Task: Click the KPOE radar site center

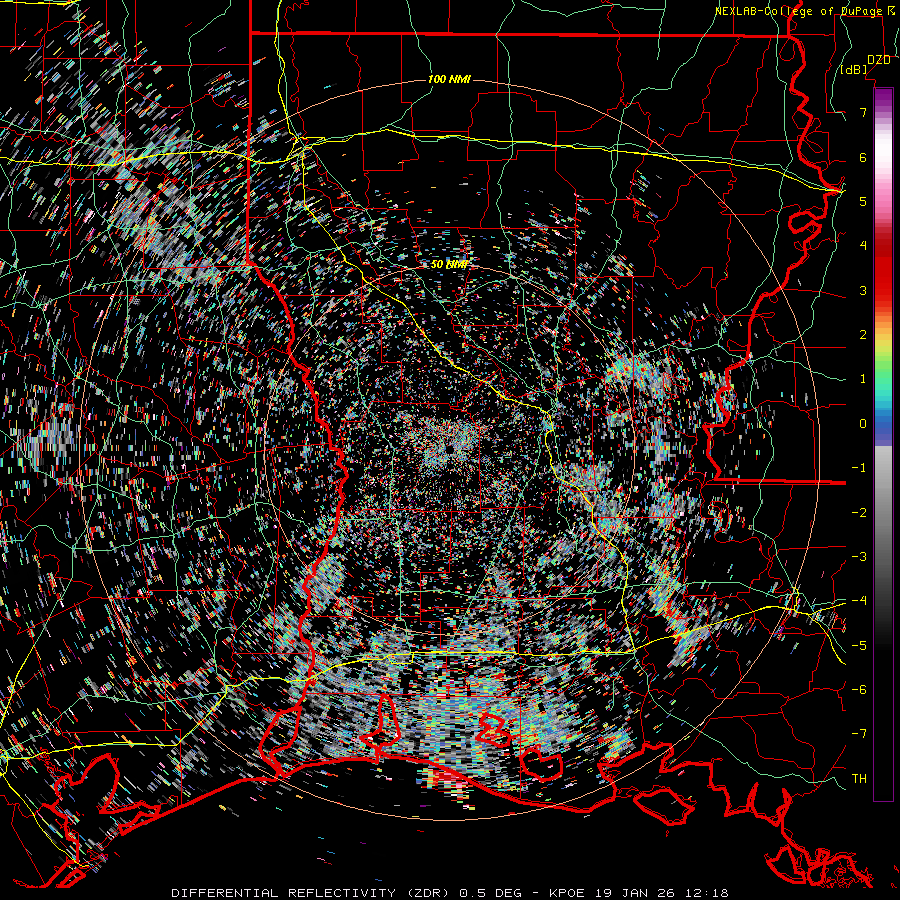Action: (x=449, y=446)
